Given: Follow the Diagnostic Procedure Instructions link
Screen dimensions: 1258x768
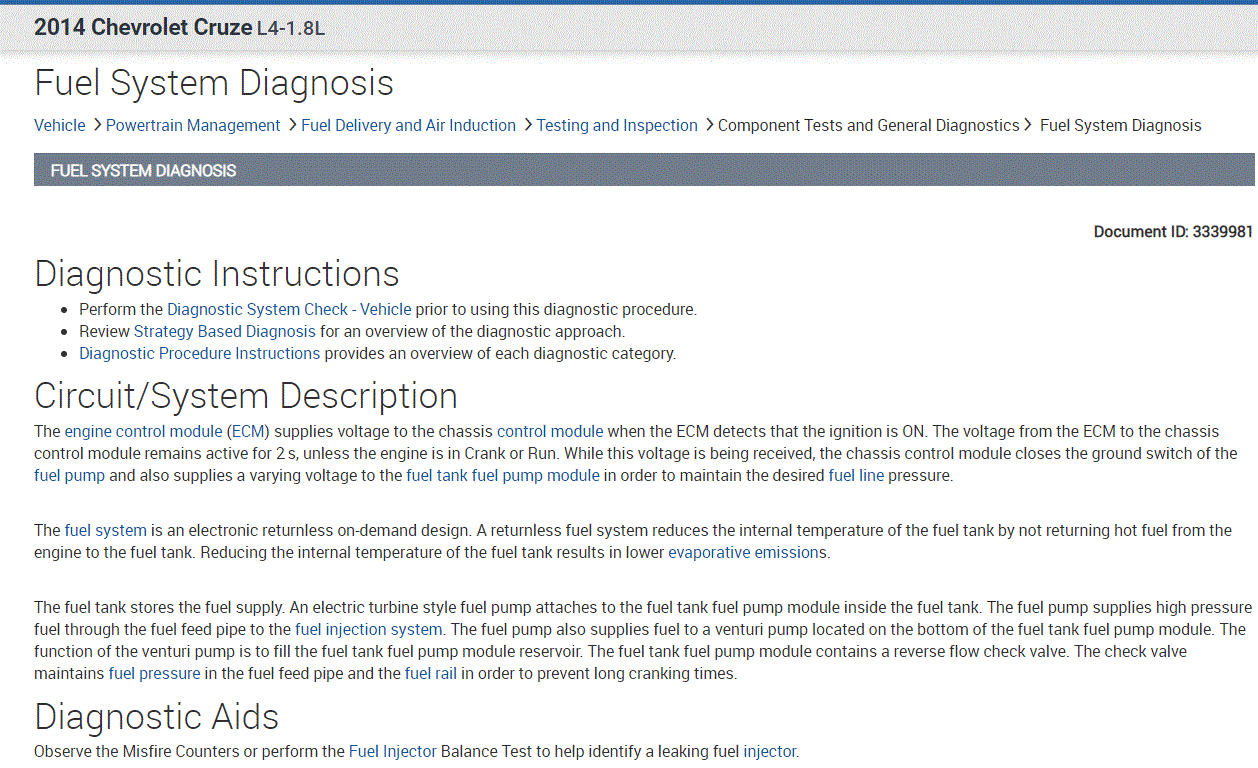Looking at the screenshot, I should tap(200, 353).
